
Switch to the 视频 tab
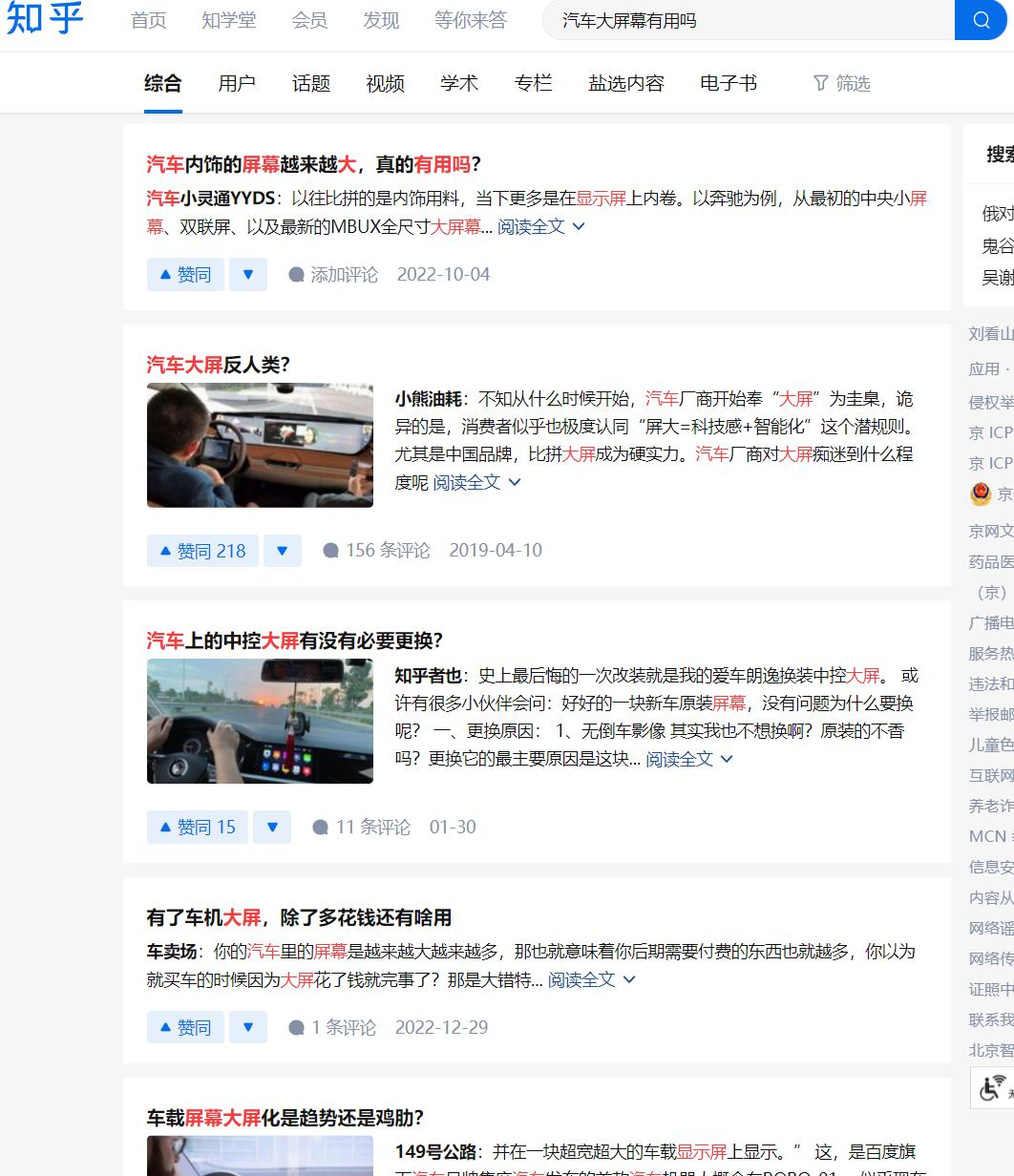[x=385, y=83]
